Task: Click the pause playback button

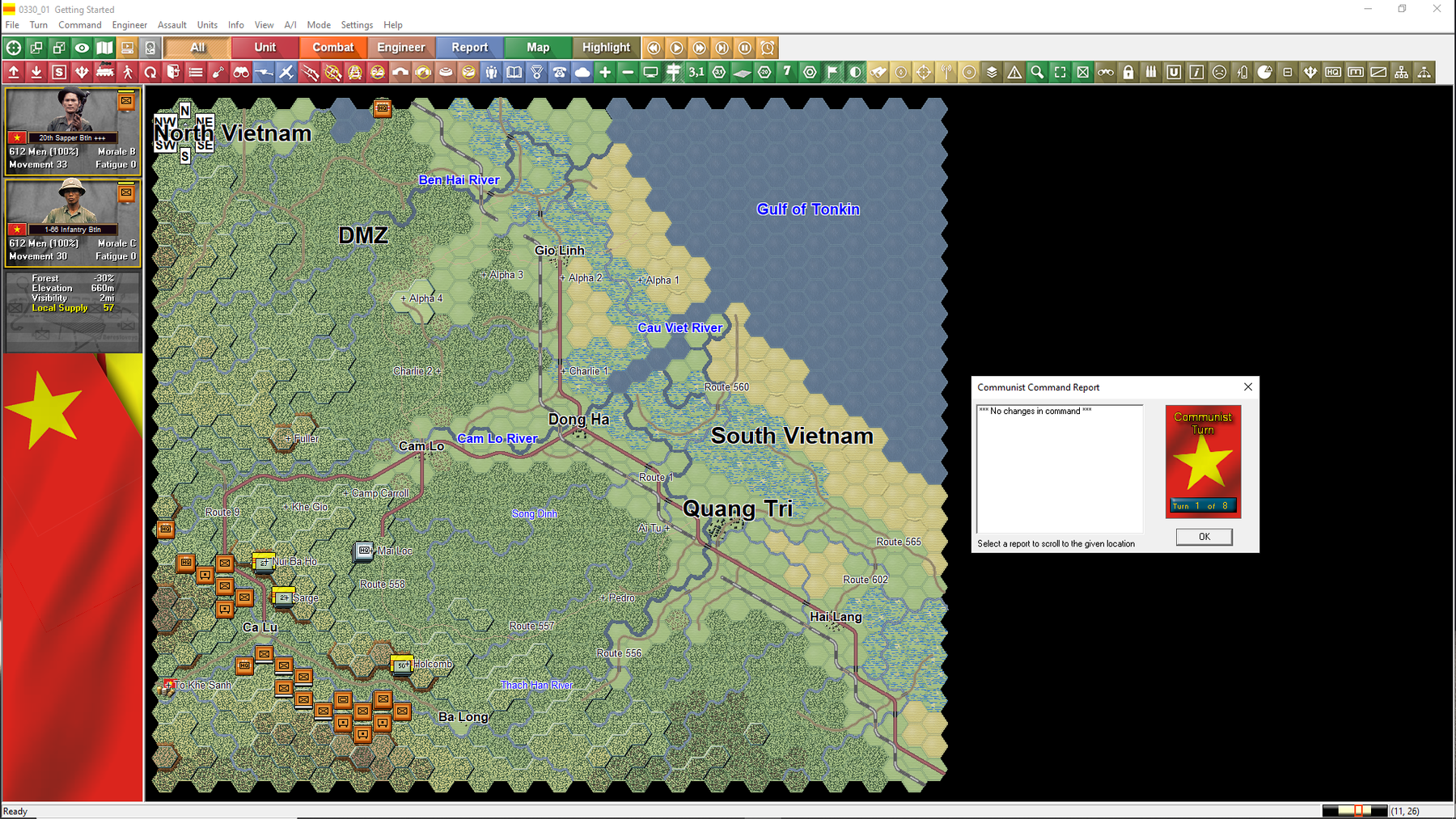Action: click(x=744, y=48)
